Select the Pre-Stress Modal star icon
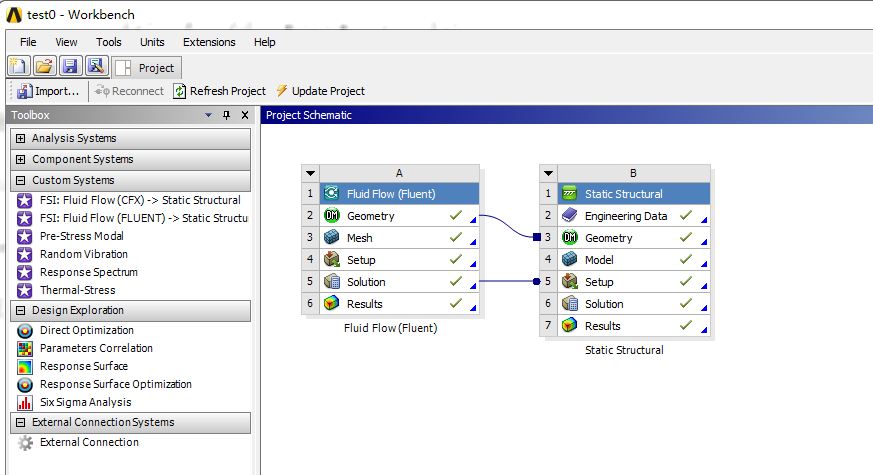 24,236
